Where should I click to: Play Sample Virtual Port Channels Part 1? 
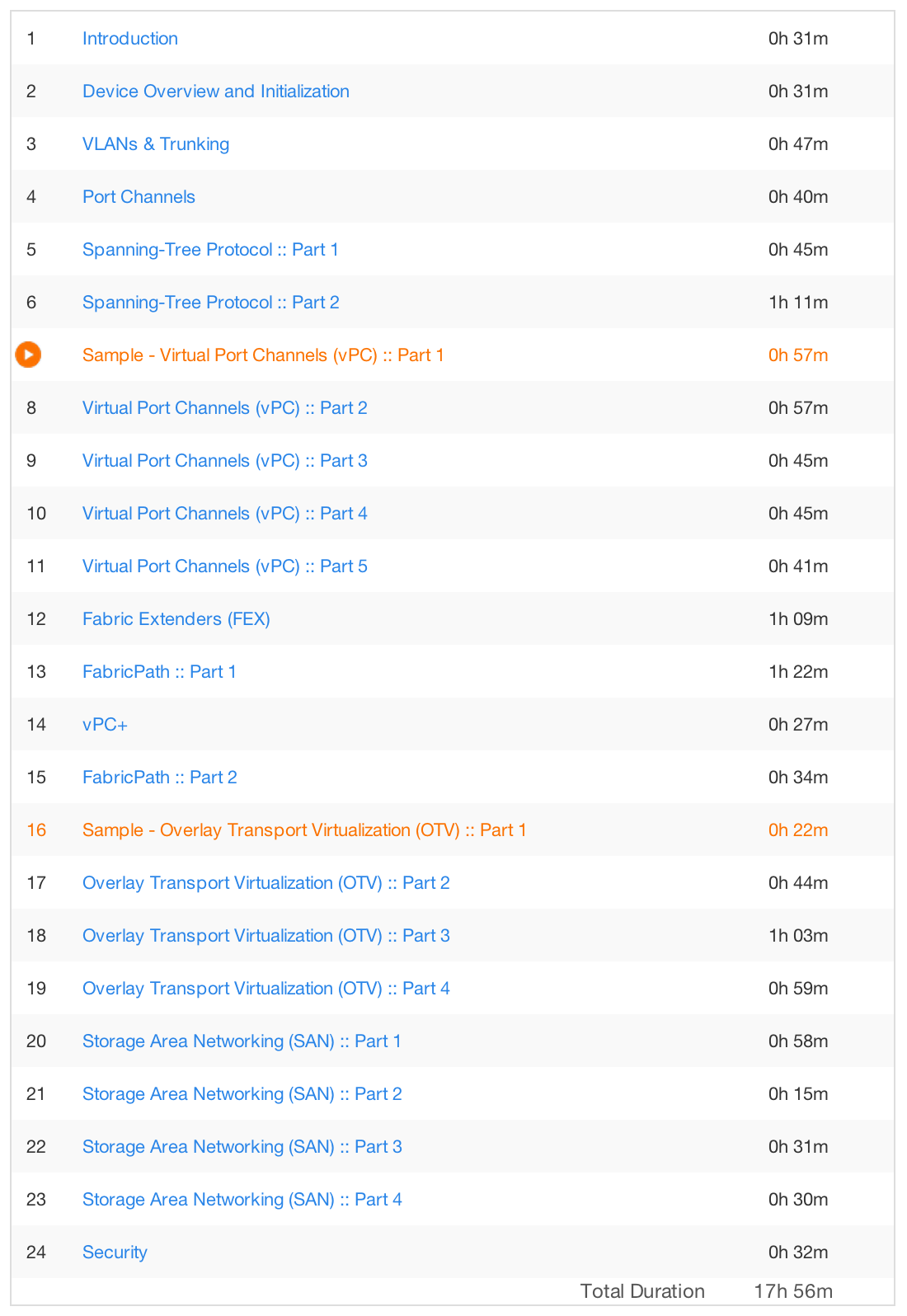pos(263,355)
